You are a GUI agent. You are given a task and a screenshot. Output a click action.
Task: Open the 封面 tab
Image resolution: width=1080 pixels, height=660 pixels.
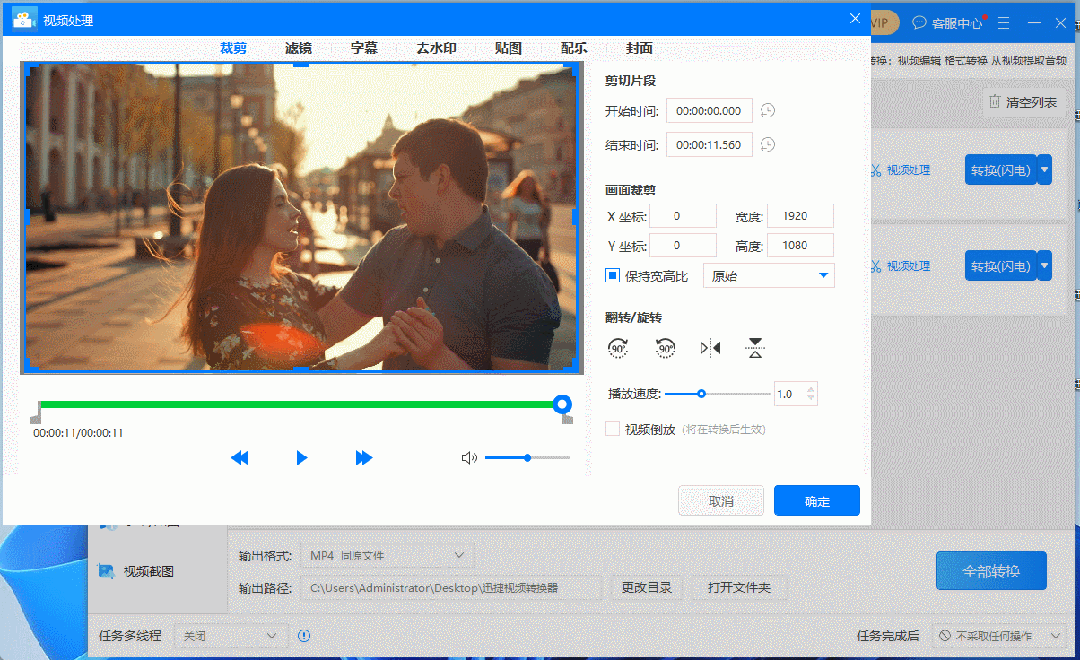[x=639, y=48]
